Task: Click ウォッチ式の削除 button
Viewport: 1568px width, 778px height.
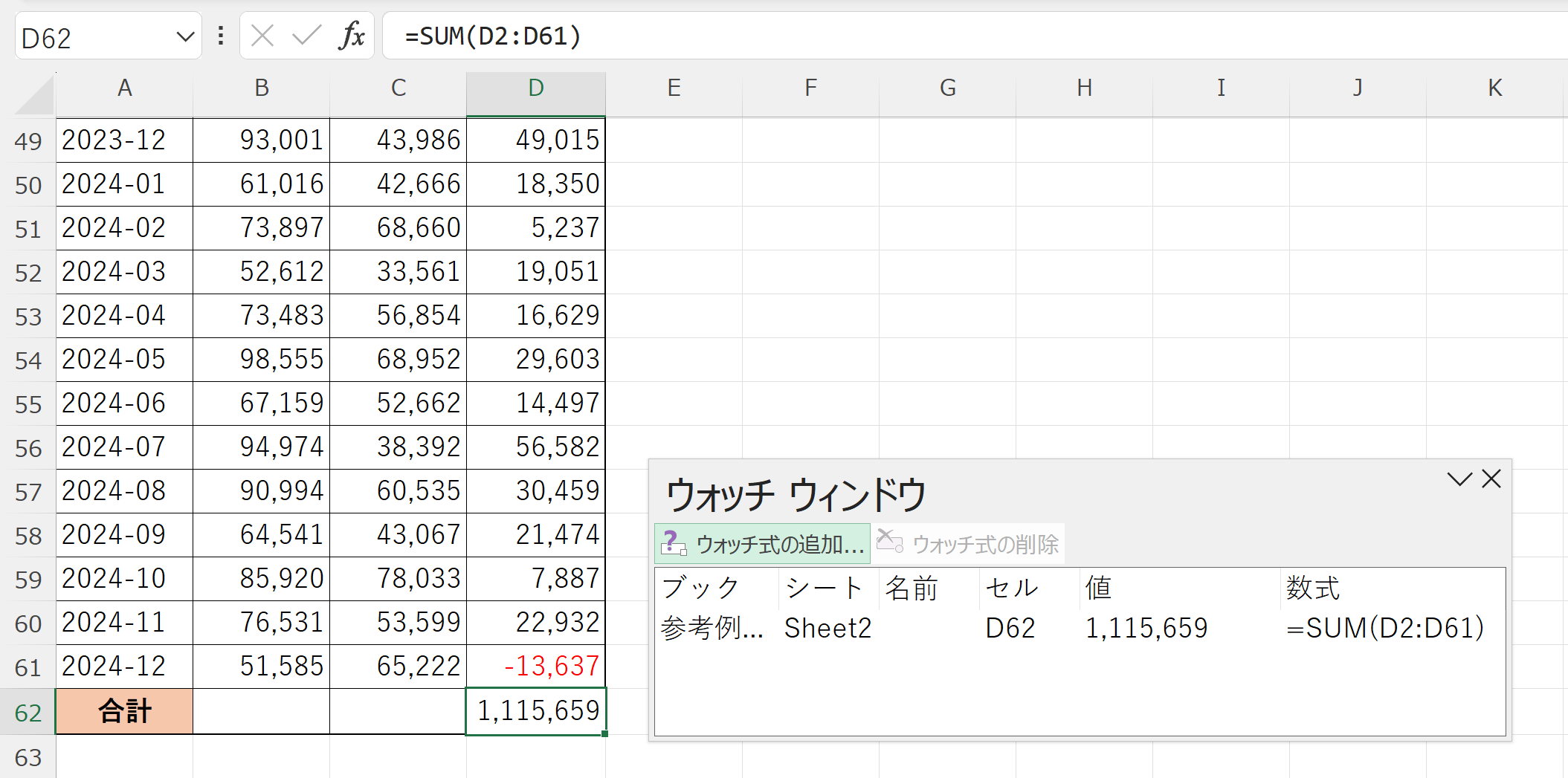Action: (x=989, y=542)
